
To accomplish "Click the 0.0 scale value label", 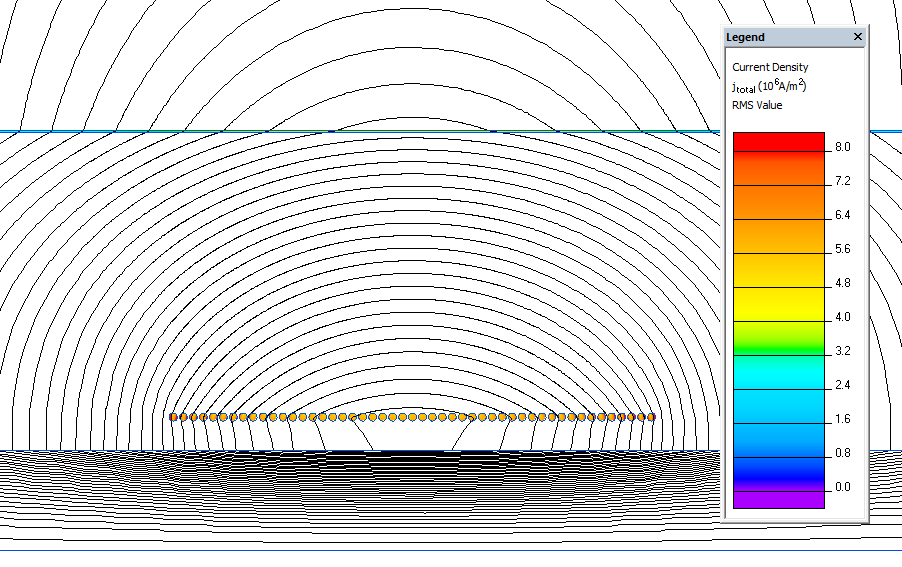I will [842, 487].
